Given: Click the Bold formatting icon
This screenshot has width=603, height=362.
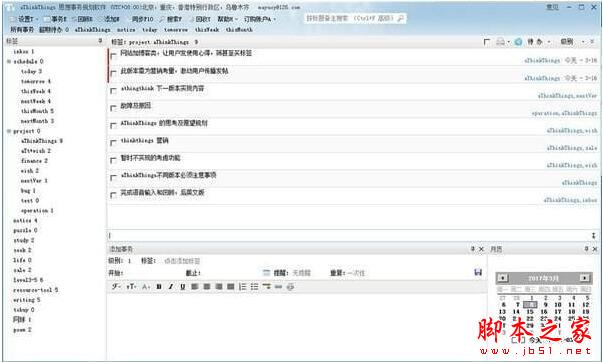Looking at the screenshot, I should 159,287.
